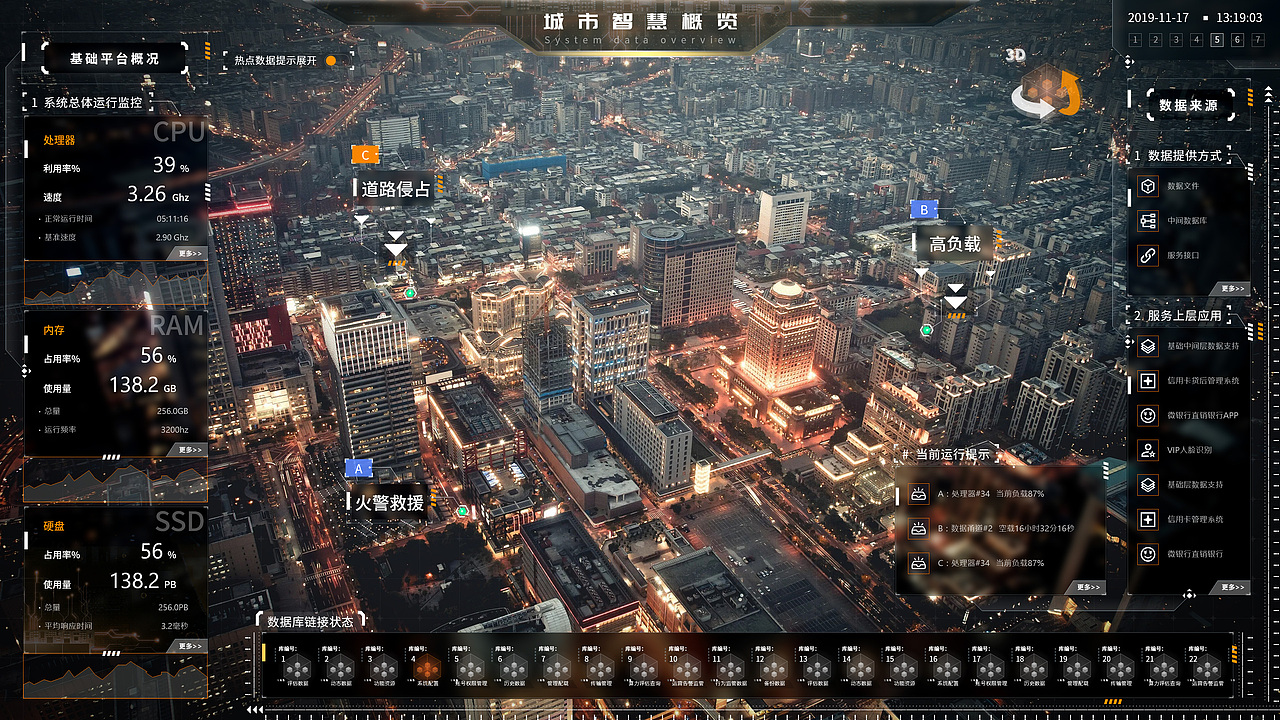Switch to page 1 in top-right pager
Screen dimensions: 1280x720
point(1133,40)
